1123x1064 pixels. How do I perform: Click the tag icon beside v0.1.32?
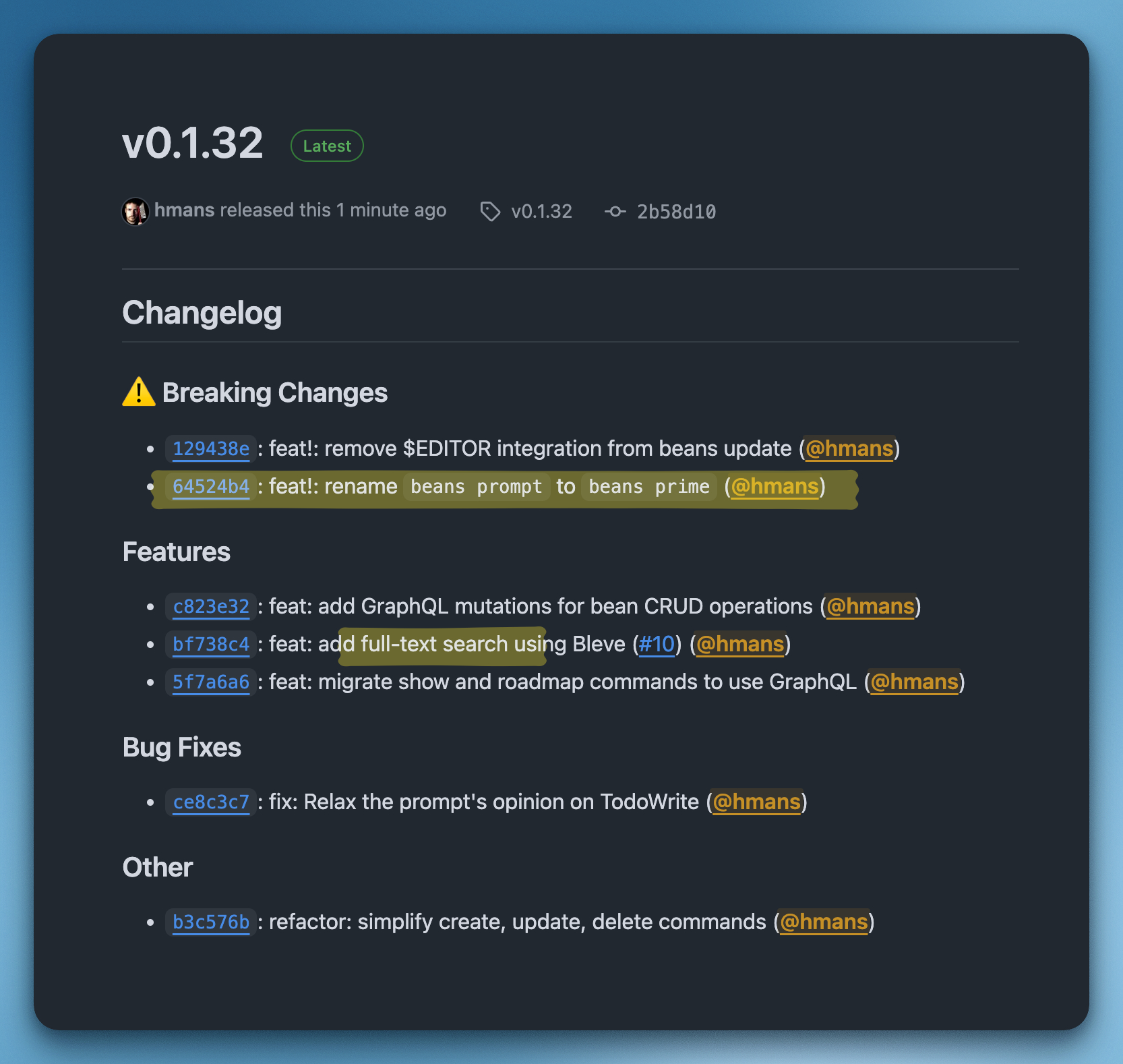tap(490, 212)
